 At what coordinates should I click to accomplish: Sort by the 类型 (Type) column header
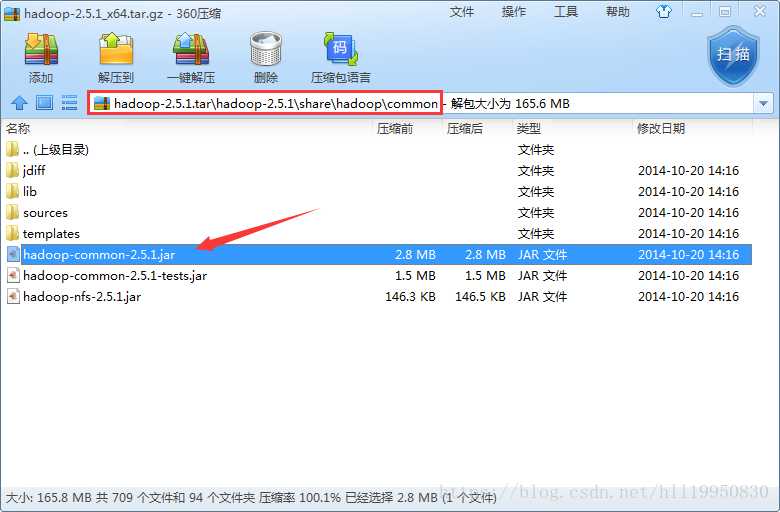pos(528,129)
